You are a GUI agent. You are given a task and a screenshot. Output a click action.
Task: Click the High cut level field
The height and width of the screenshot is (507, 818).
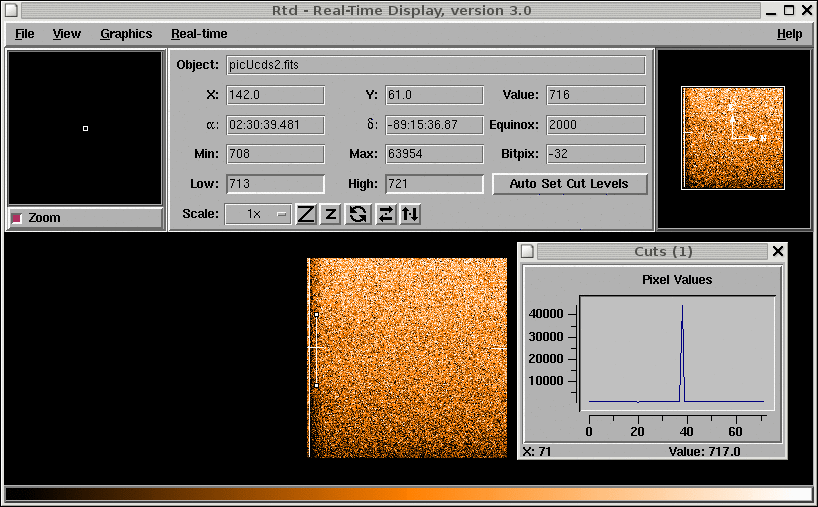[x=433, y=184]
